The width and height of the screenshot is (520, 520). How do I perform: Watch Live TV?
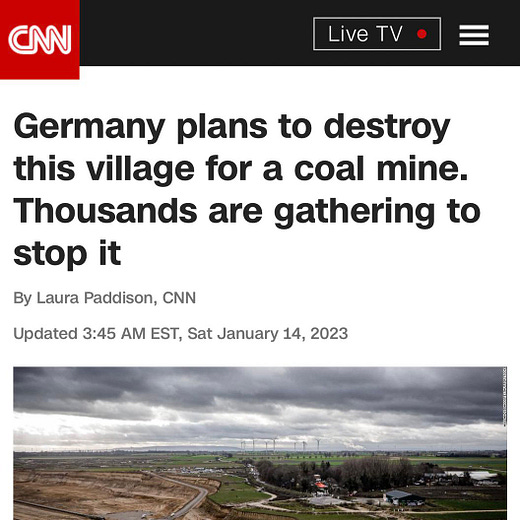coord(377,34)
